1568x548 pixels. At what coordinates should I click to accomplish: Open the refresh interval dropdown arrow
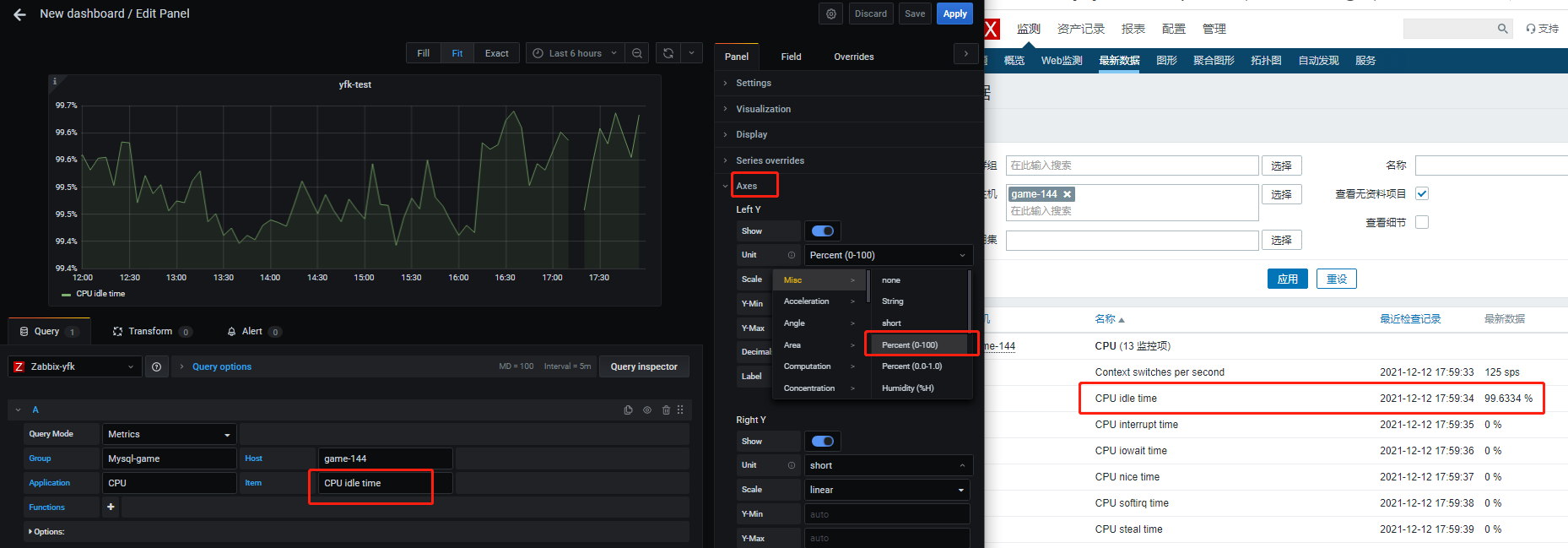coord(691,53)
